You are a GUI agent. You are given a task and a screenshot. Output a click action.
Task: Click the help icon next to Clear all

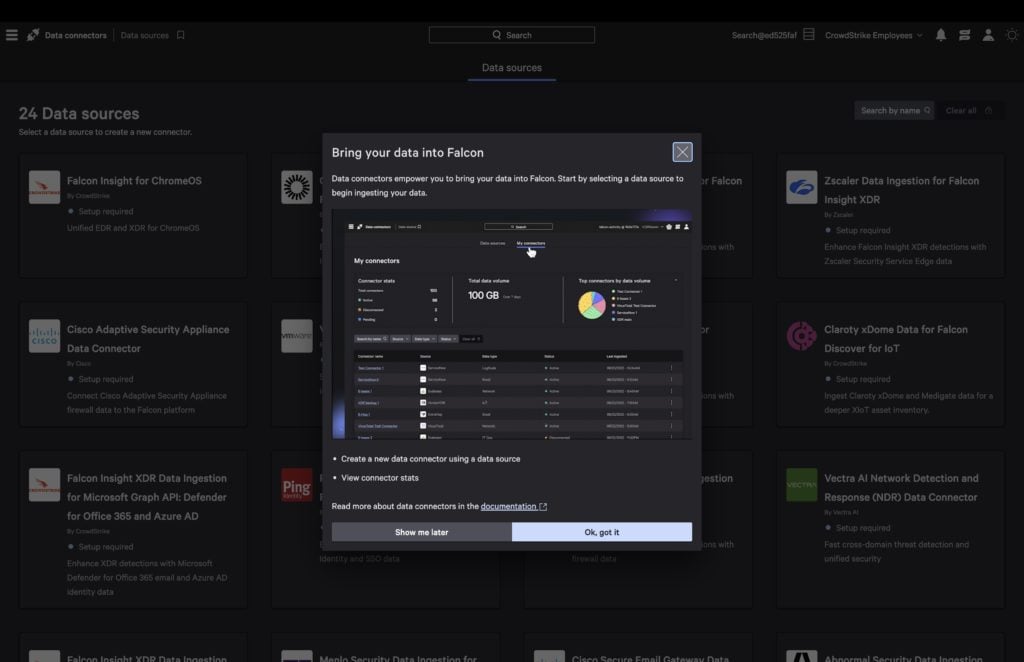click(989, 110)
